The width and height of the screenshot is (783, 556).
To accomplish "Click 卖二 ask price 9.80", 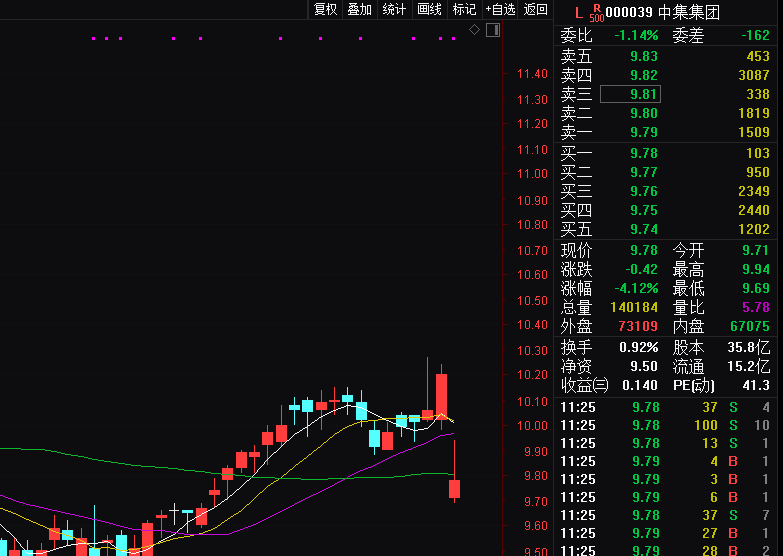I will [x=644, y=113].
